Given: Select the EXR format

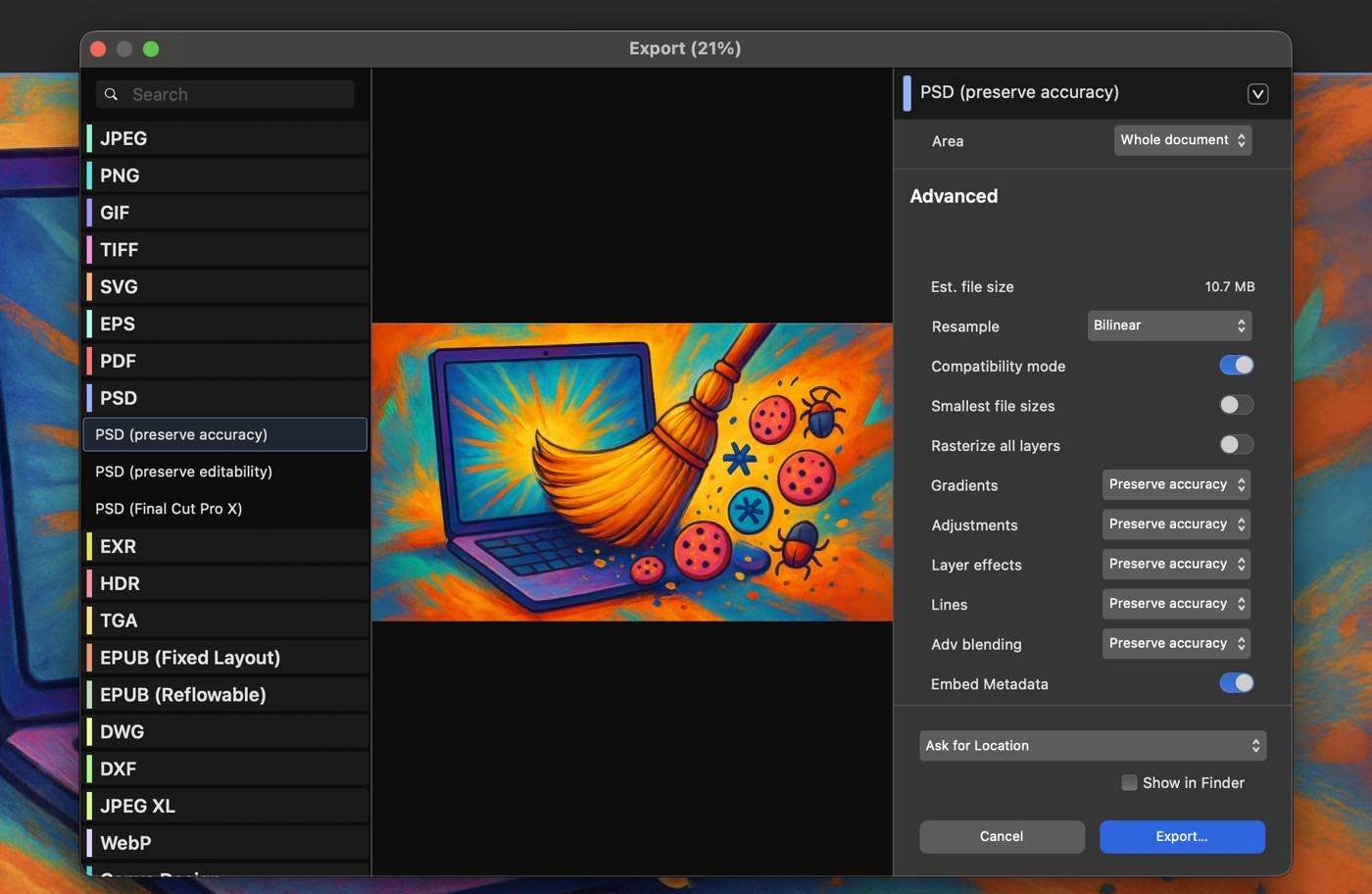Looking at the screenshot, I should click(226, 546).
